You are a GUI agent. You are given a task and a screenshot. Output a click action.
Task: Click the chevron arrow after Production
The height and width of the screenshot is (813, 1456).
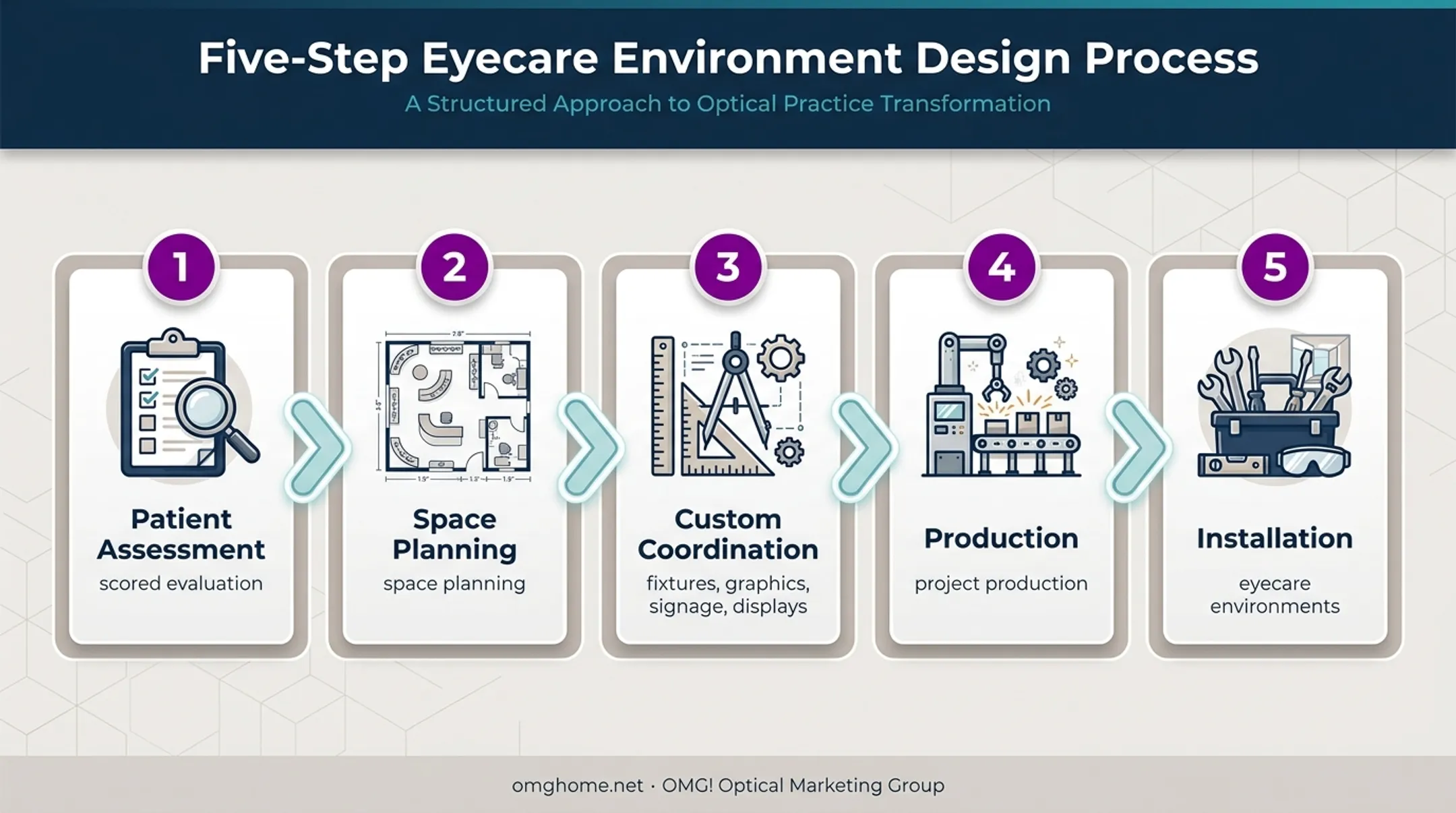[1138, 448]
